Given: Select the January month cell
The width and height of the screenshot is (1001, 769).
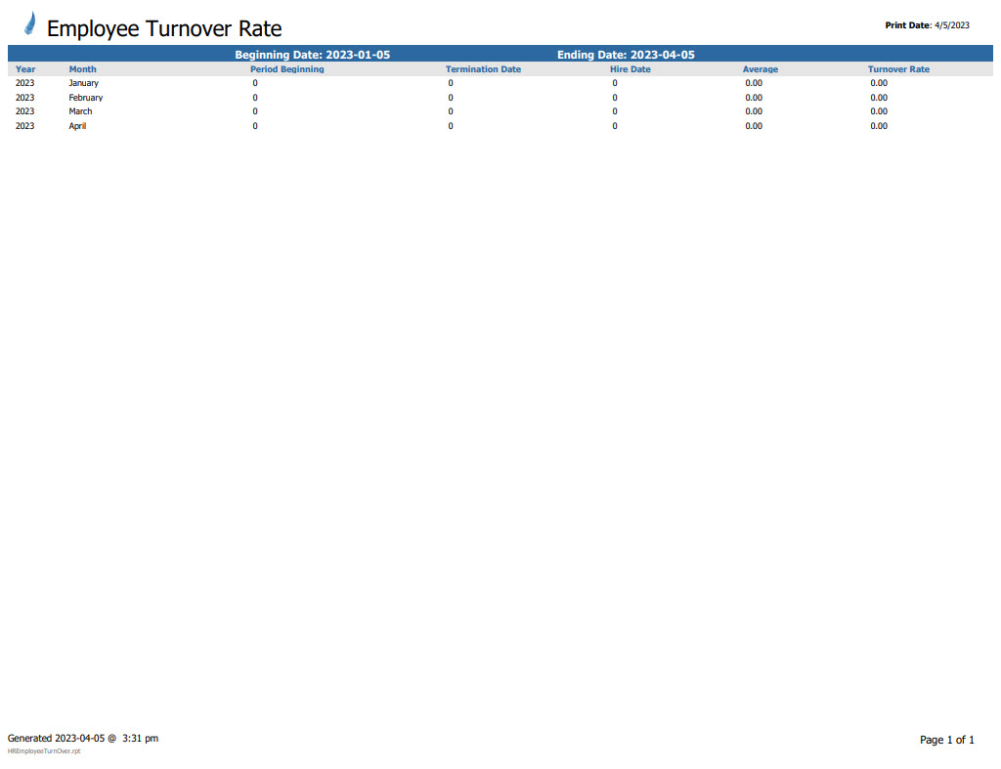Looking at the screenshot, I should (x=84, y=83).
